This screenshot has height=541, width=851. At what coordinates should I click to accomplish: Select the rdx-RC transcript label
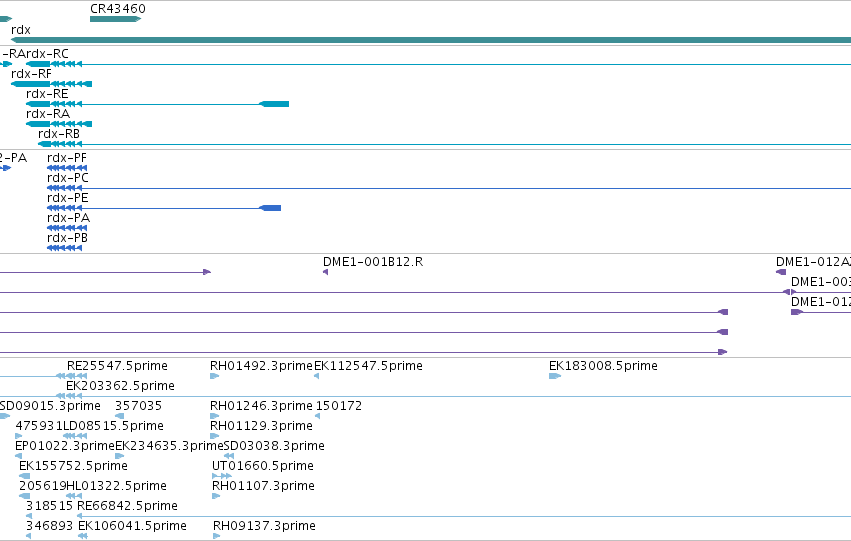[x=46, y=54]
